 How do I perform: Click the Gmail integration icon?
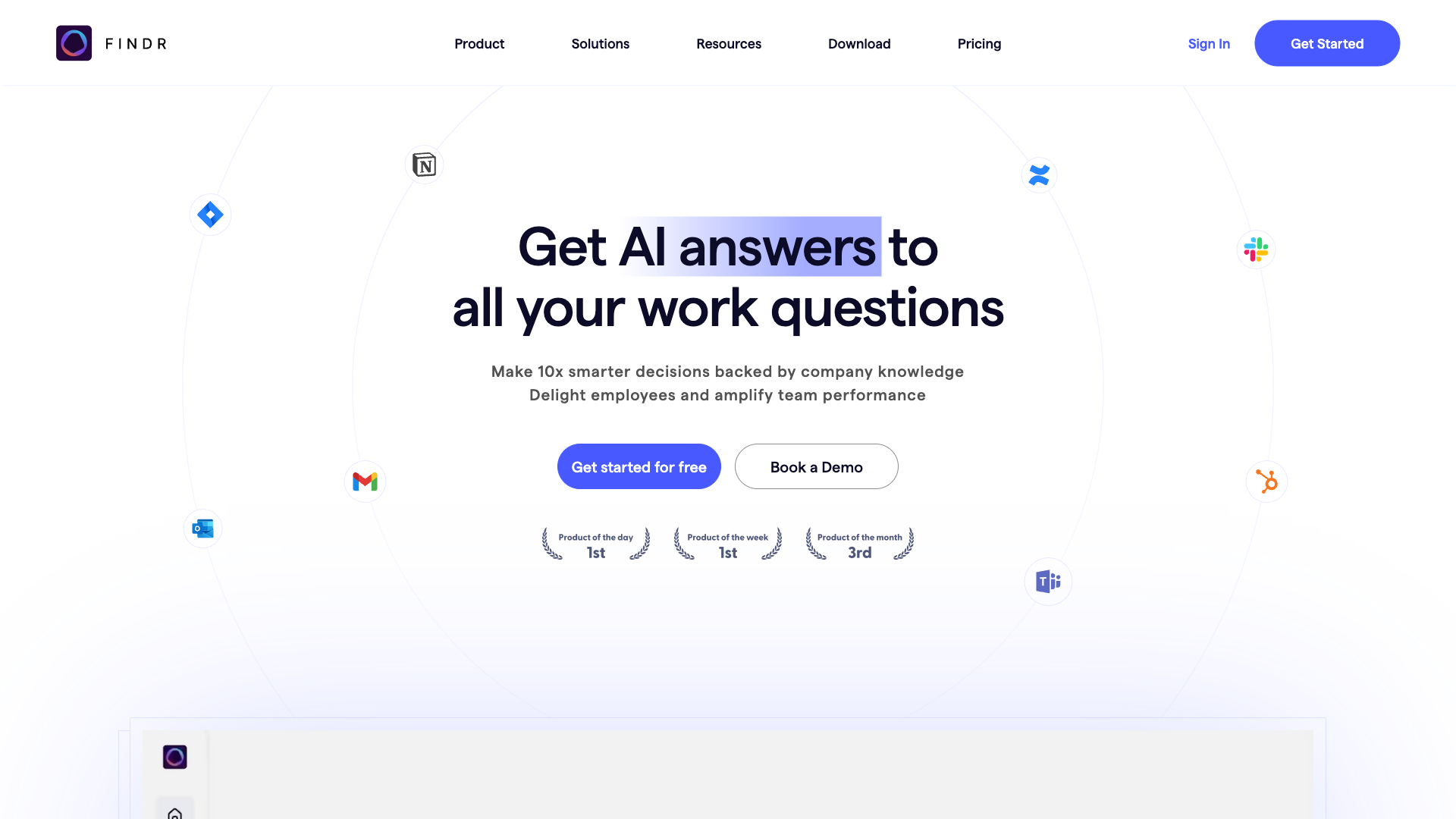(x=365, y=481)
